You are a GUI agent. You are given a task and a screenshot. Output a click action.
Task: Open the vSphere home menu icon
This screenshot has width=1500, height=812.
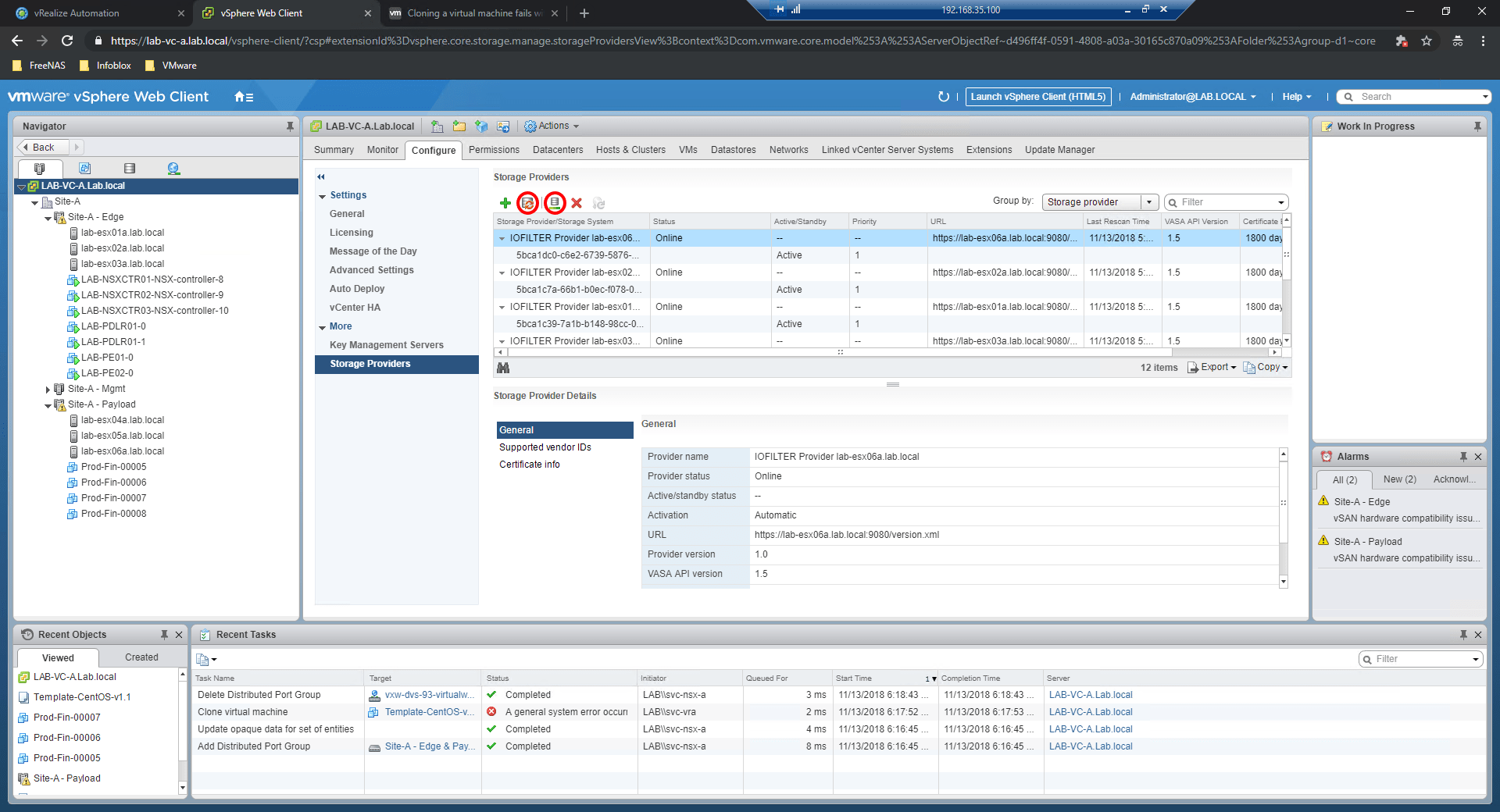tap(243, 97)
